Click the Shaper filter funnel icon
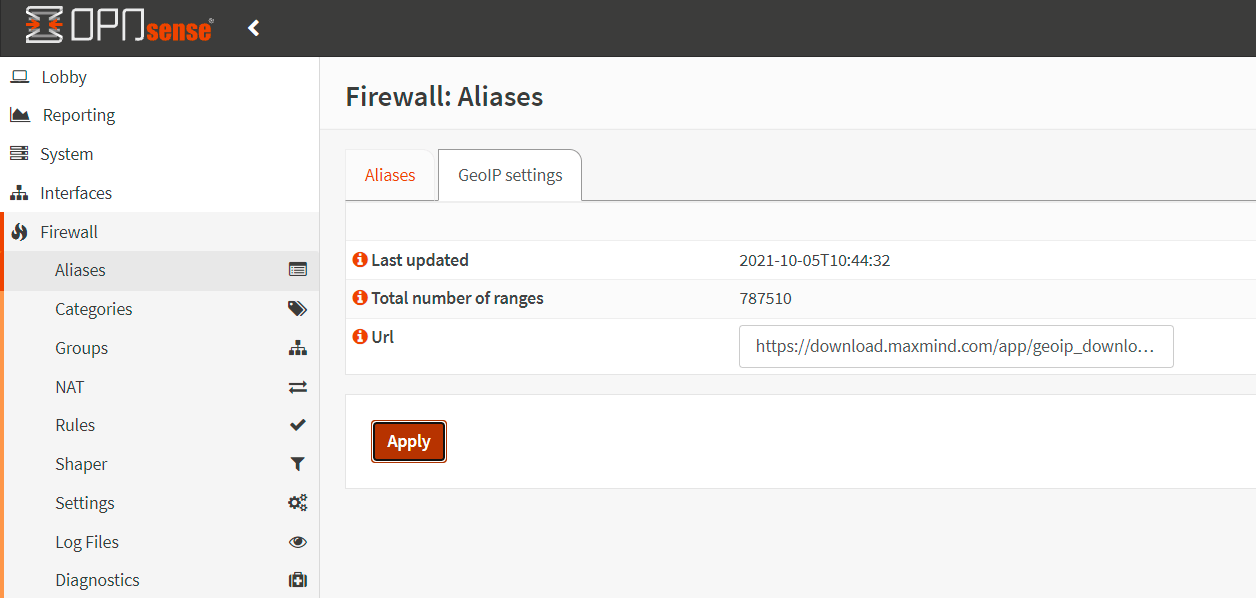This screenshot has height=598, width=1256. click(x=297, y=464)
